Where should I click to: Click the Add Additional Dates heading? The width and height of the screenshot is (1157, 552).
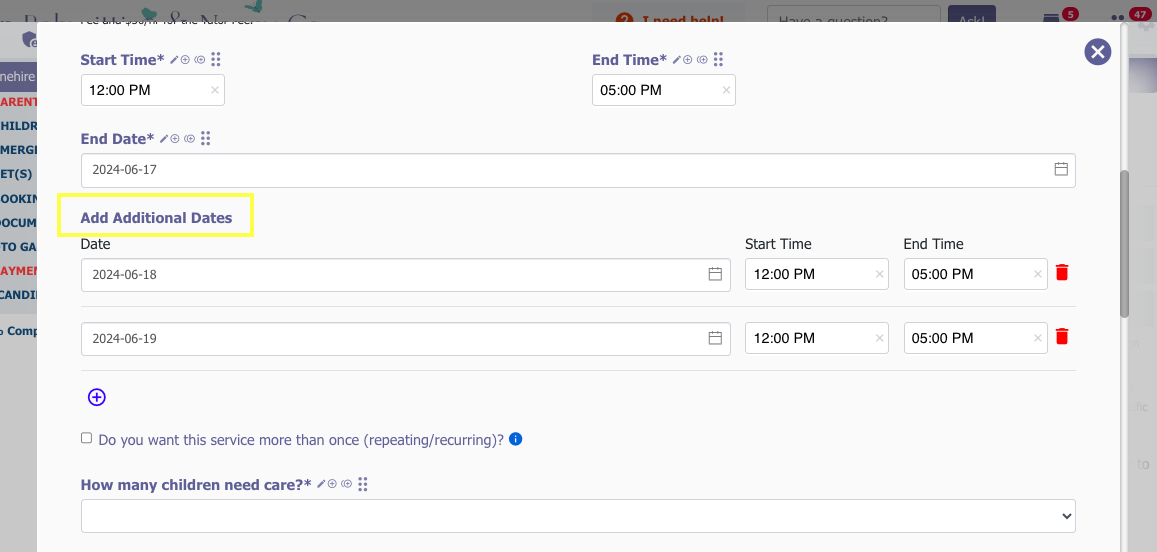point(156,217)
